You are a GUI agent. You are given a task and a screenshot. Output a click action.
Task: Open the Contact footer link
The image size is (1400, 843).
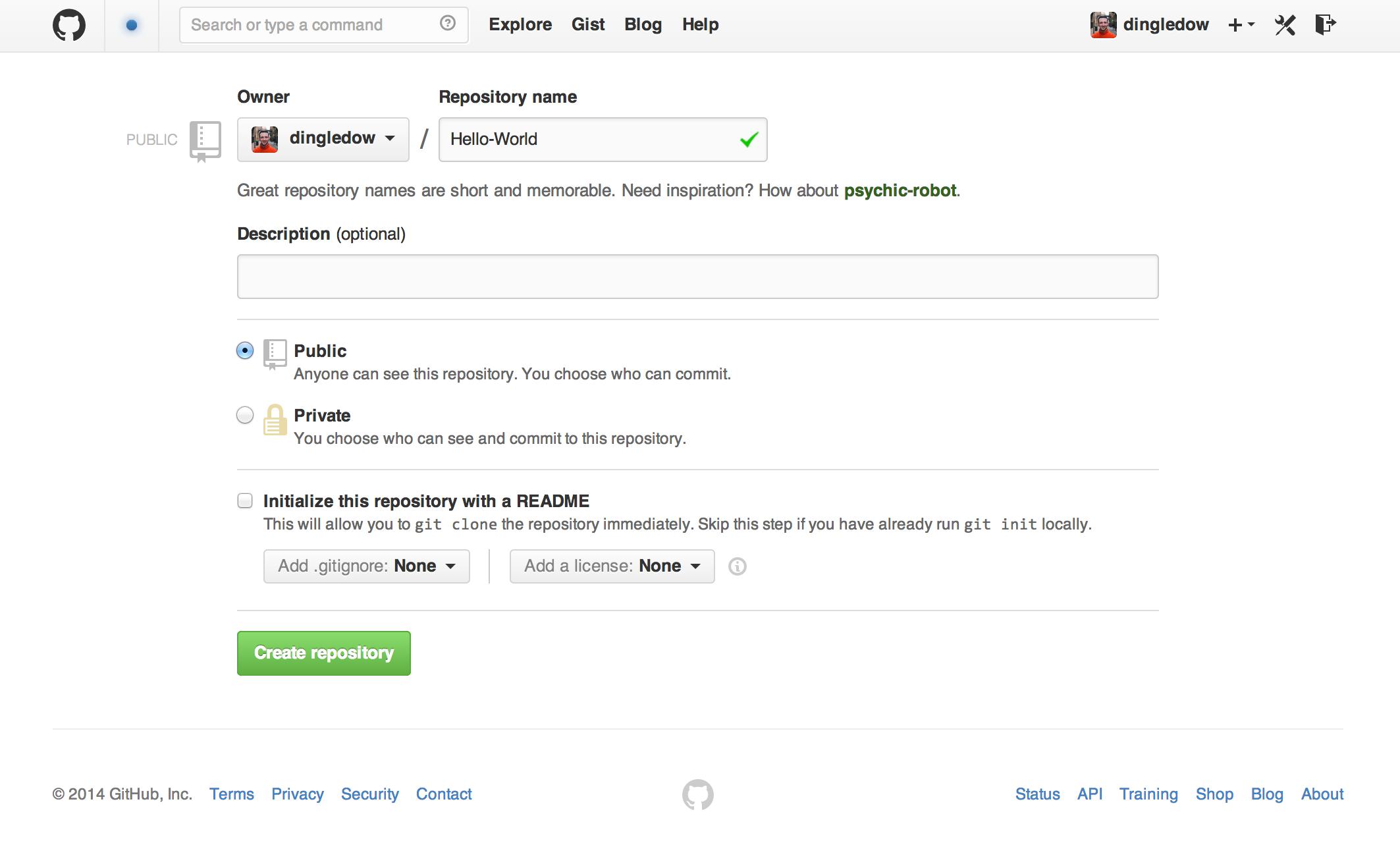(444, 794)
